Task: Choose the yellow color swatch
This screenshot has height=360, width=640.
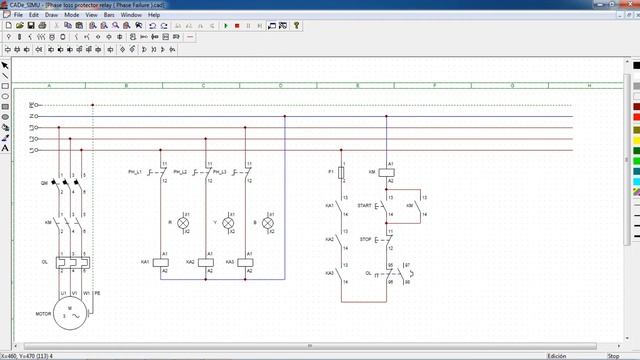Action: coord(636,140)
